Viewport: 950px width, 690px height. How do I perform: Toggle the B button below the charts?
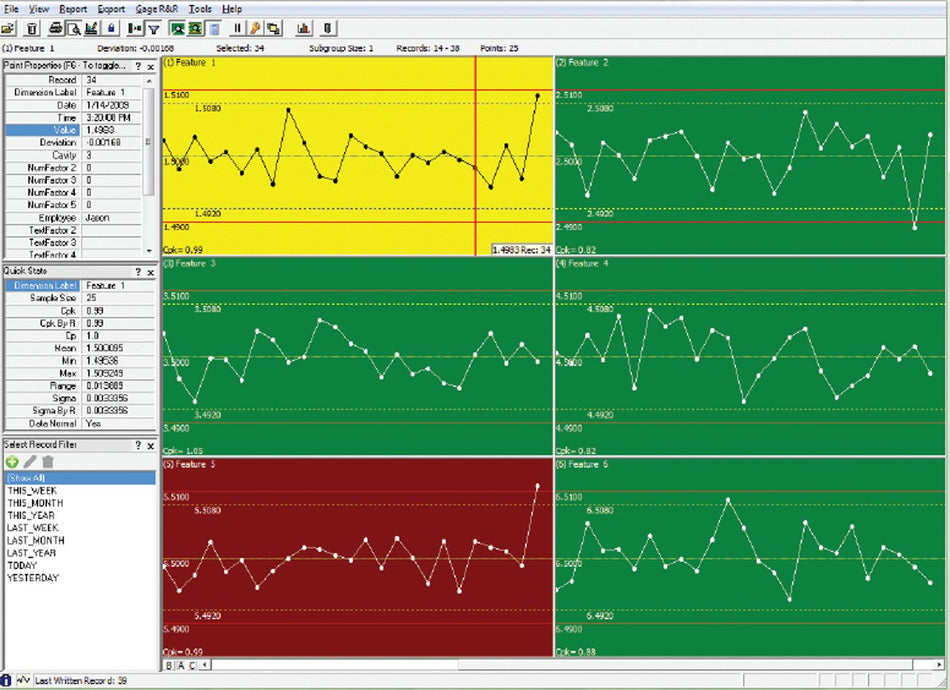169,664
